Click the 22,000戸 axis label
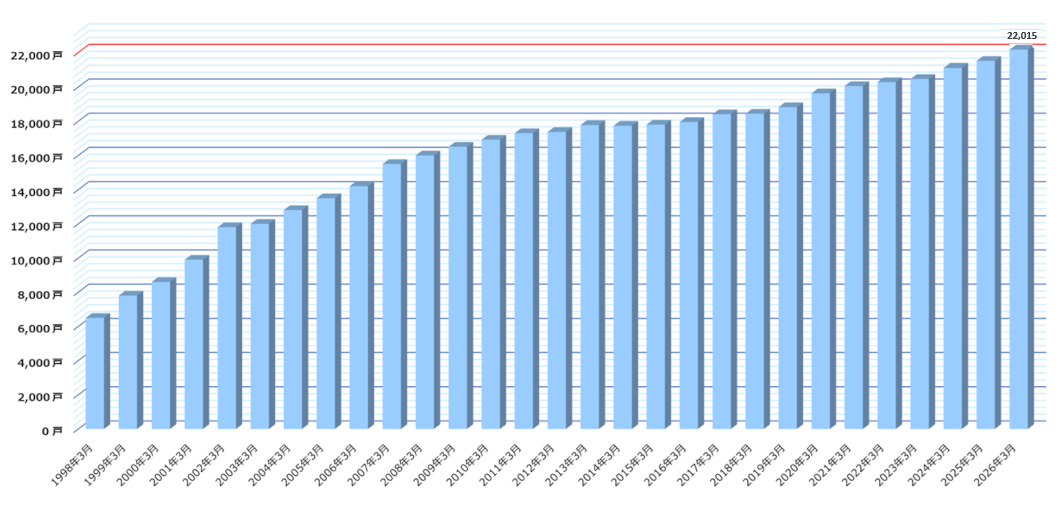This screenshot has width=1059, height=509. tap(37, 55)
